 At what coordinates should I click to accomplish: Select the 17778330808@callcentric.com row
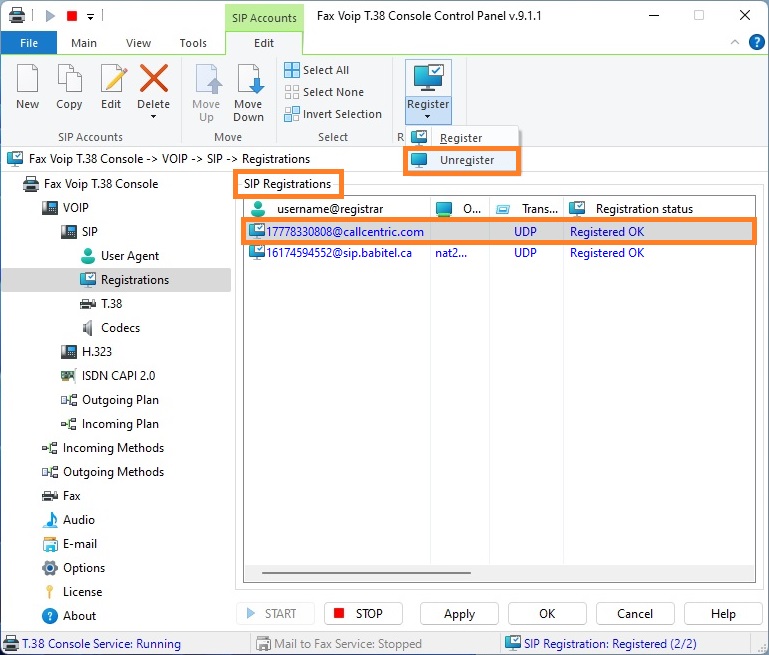click(x=499, y=232)
